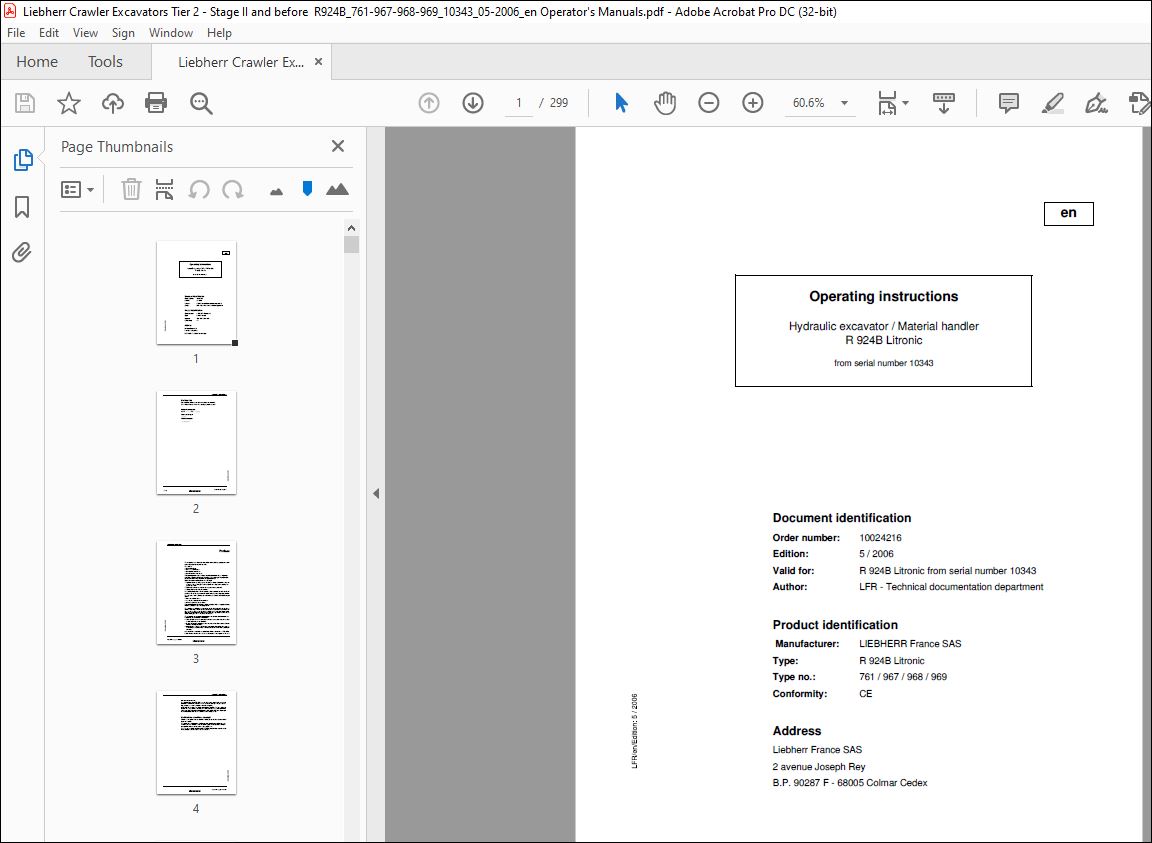Enlarge thumbnail size large mountain icon
Screen dimensions: 1152x843
(x=337, y=190)
